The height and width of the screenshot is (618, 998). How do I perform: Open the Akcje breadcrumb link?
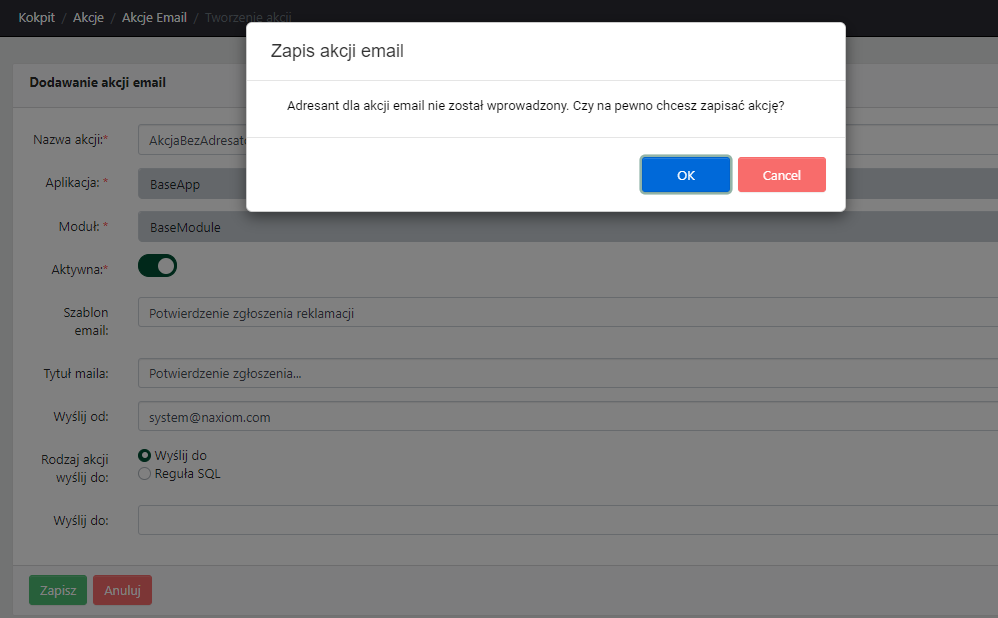pos(88,17)
